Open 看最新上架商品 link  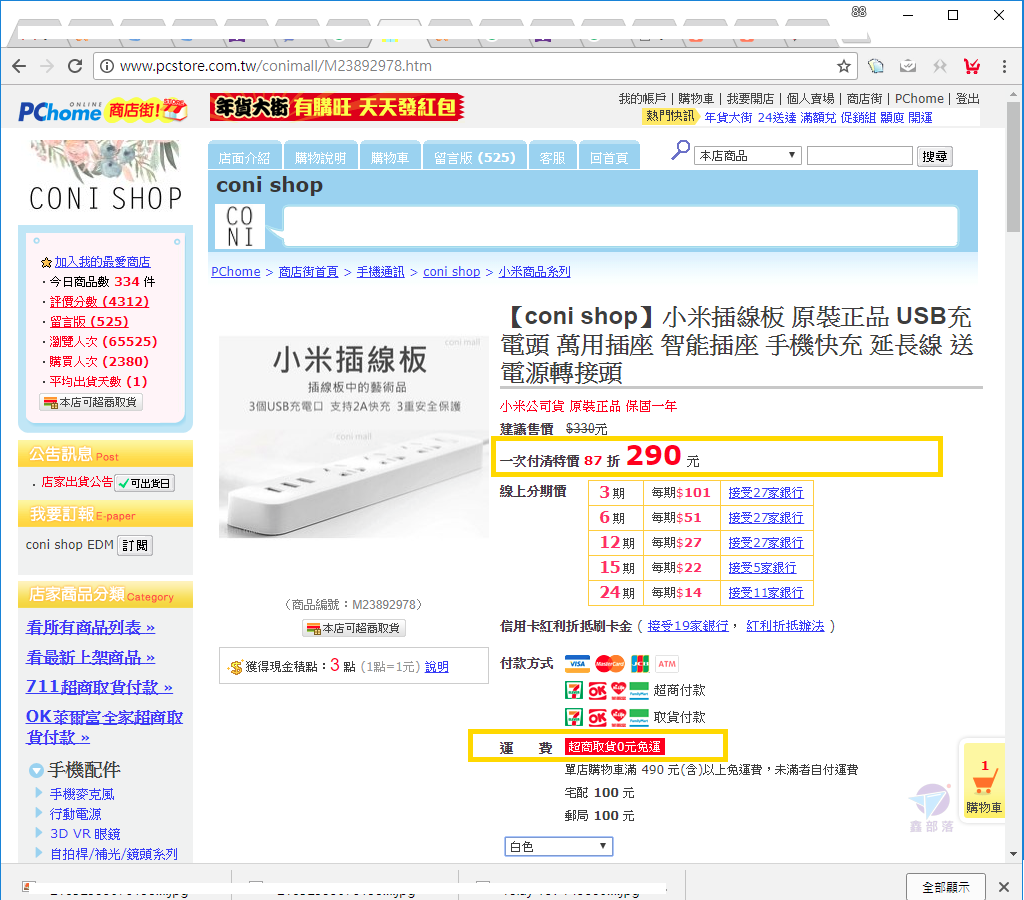[90, 657]
